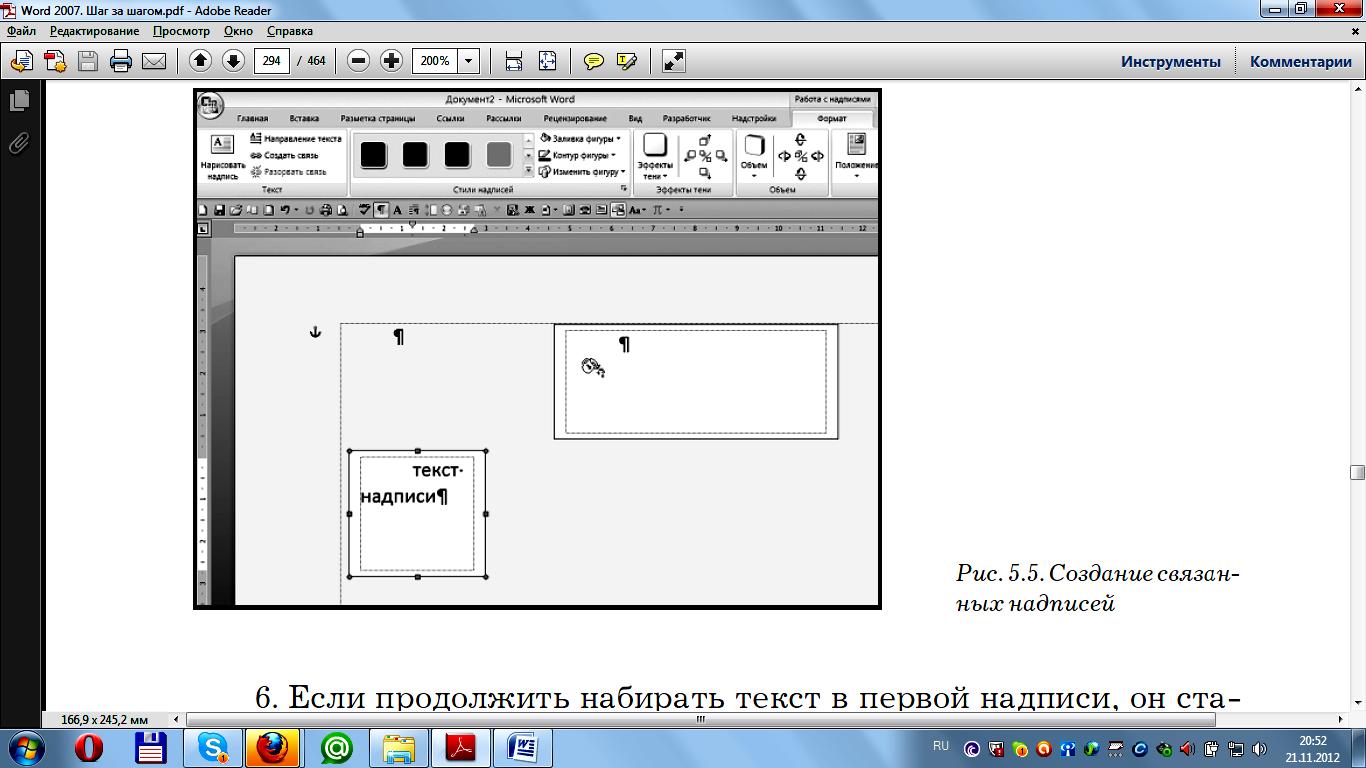Open the floppy disk taskbar app

[150, 747]
